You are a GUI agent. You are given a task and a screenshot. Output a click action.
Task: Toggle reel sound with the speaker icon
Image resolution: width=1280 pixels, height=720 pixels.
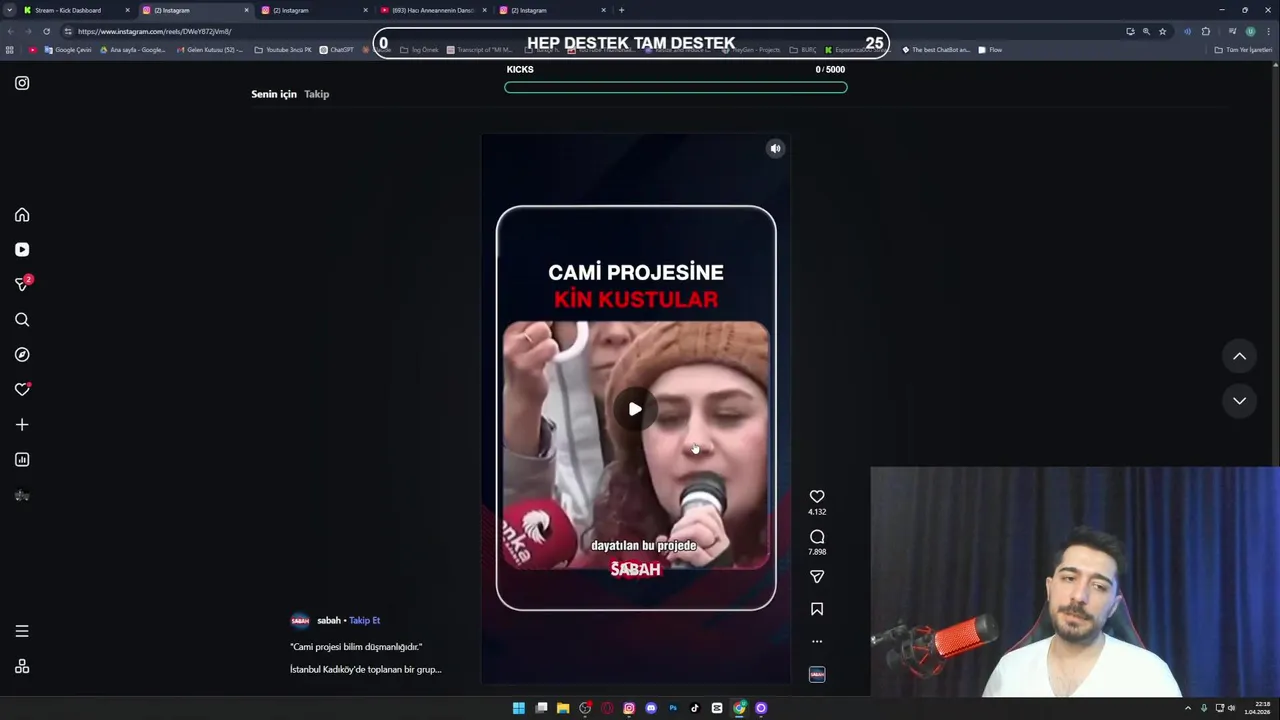(775, 149)
